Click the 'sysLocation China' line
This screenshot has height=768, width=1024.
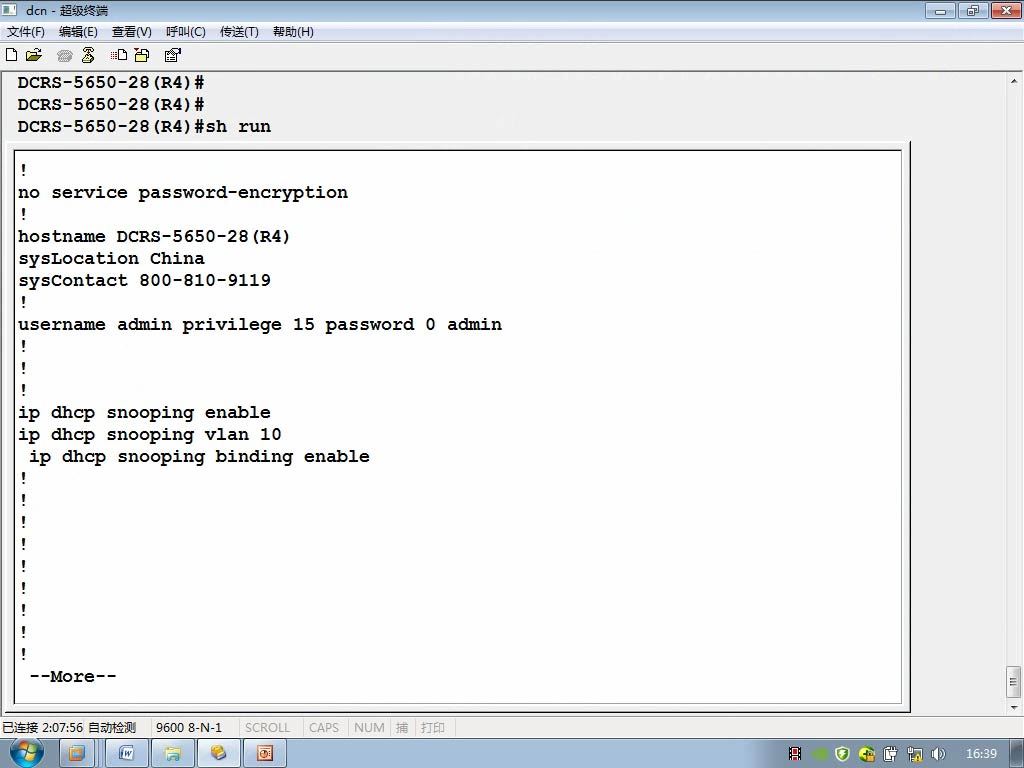click(x=111, y=259)
